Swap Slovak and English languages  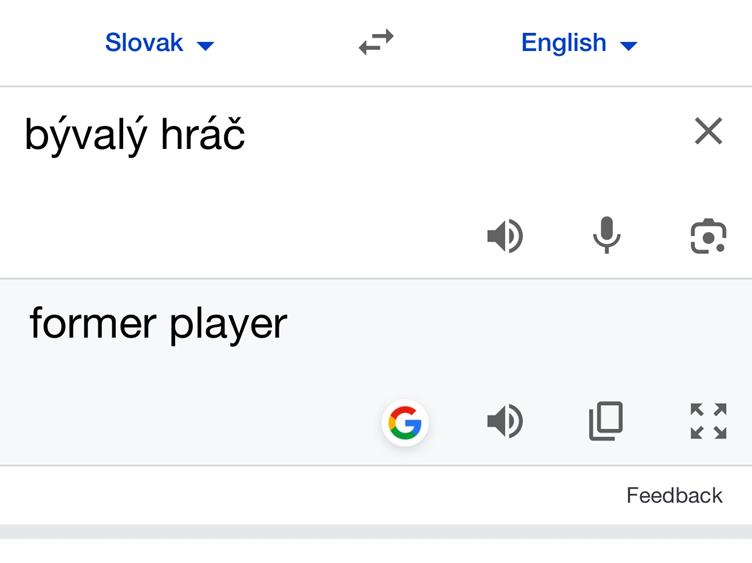376,42
